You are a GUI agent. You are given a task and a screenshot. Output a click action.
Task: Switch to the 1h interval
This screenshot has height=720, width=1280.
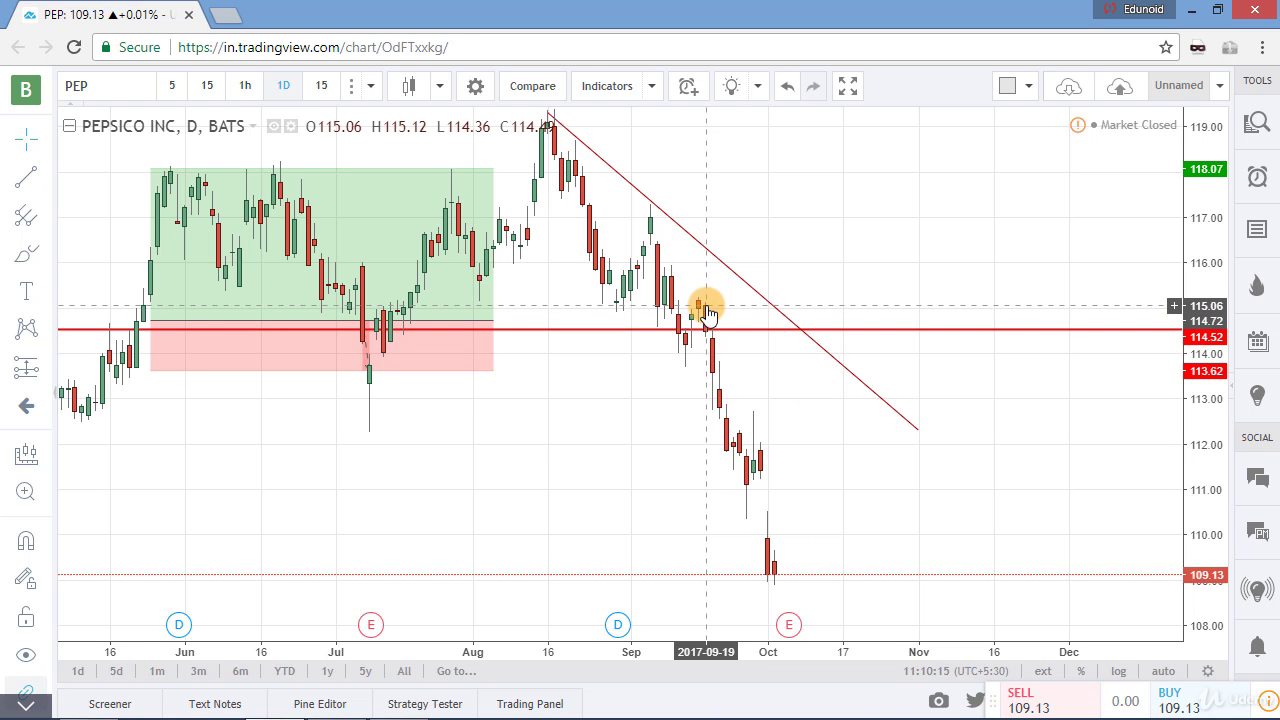[x=245, y=86]
